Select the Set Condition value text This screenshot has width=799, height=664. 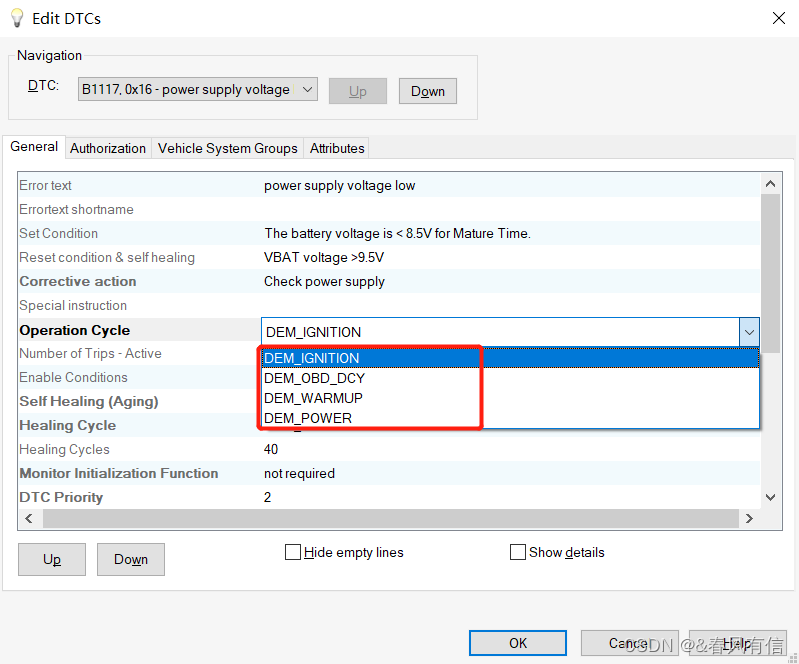click(397, 233)
